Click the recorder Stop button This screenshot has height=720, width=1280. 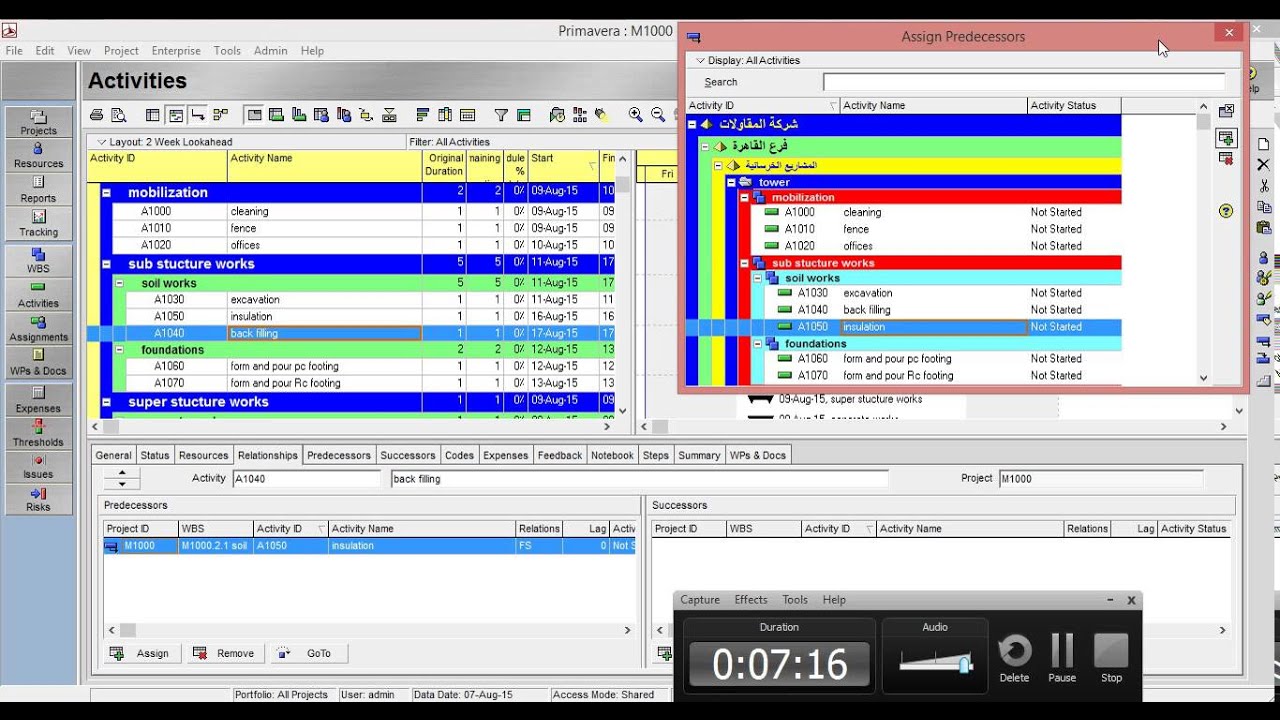pos(1111,657)
